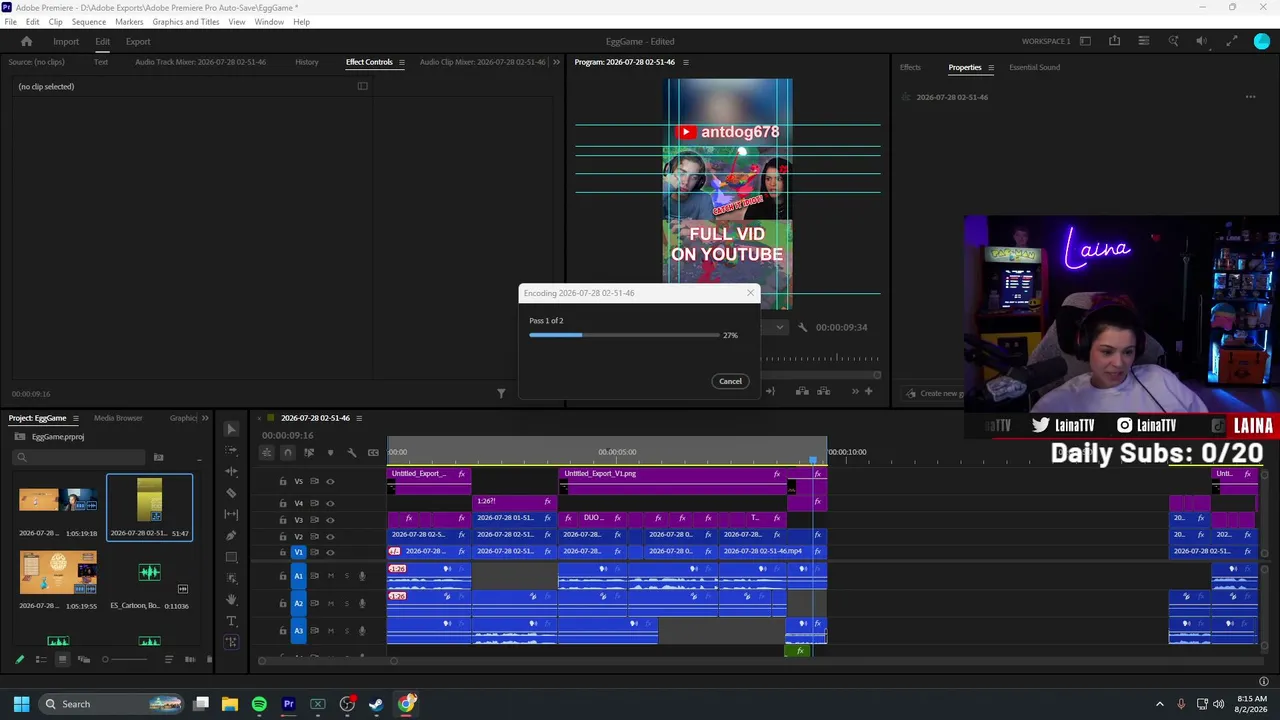The image size is (1280, 720).
Task: Switch Project panel to list view
Action: pos(41,659)
